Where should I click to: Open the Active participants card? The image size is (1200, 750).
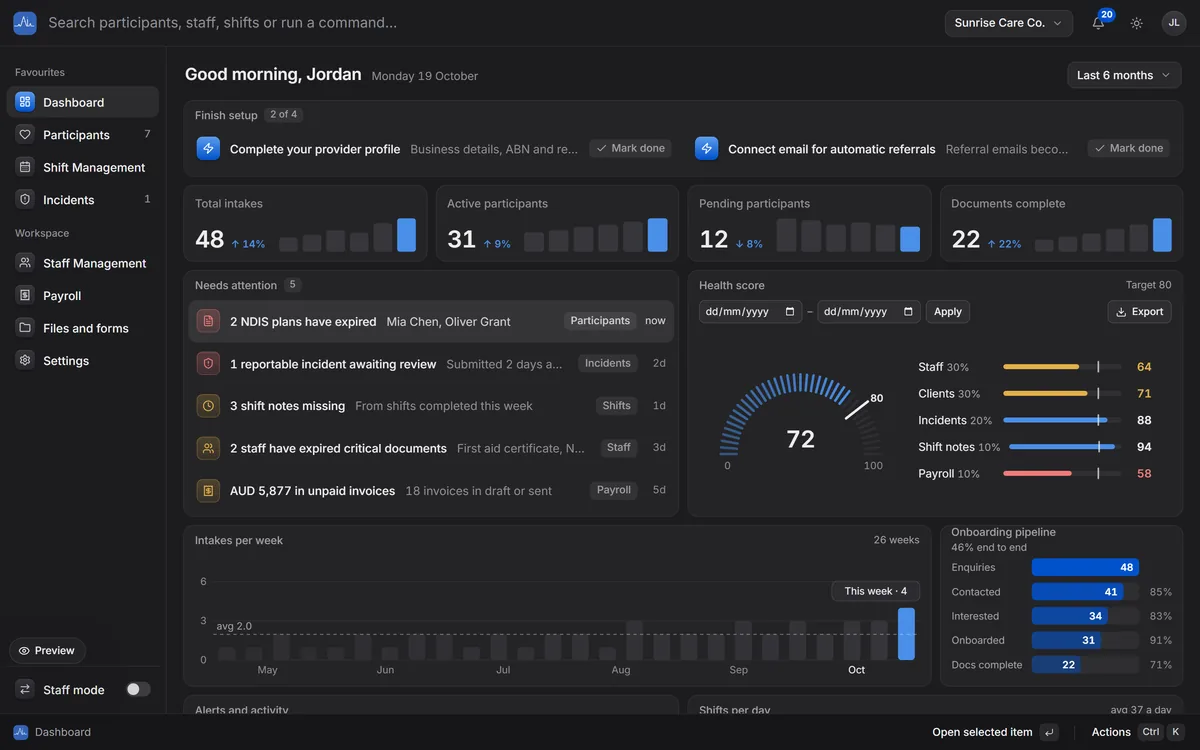point(557,223)
